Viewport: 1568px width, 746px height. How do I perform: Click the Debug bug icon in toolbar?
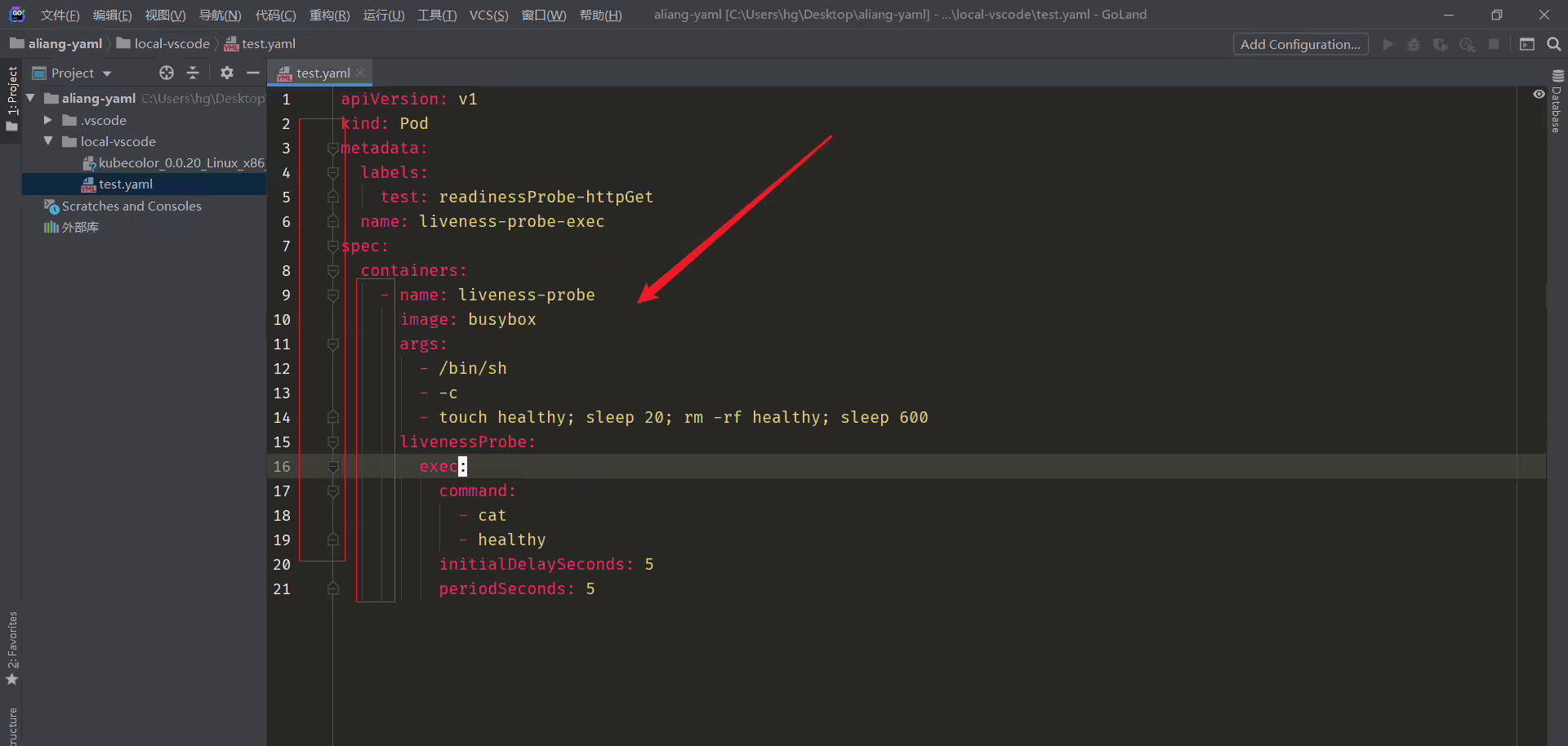(1414, 44)
